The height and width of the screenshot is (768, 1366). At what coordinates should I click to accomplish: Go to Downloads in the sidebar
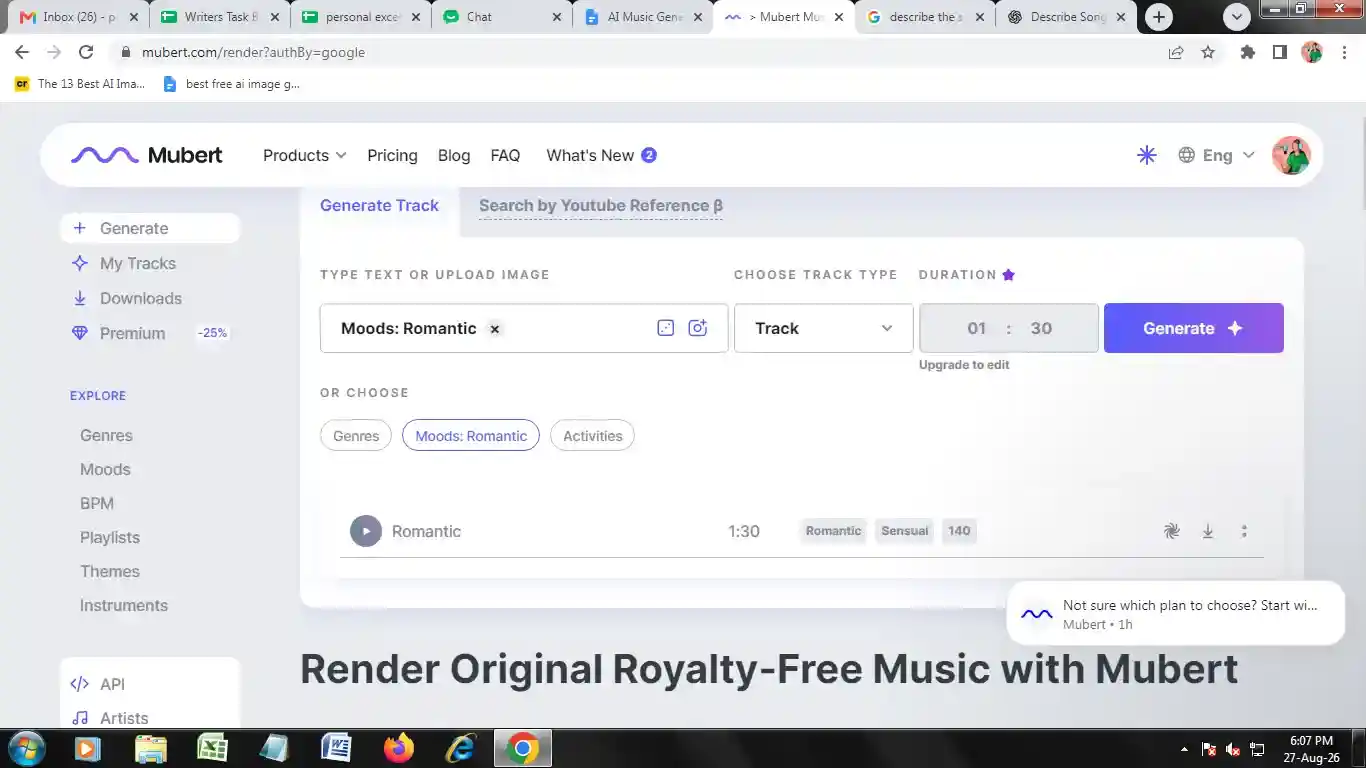click(x=141, y=298)
